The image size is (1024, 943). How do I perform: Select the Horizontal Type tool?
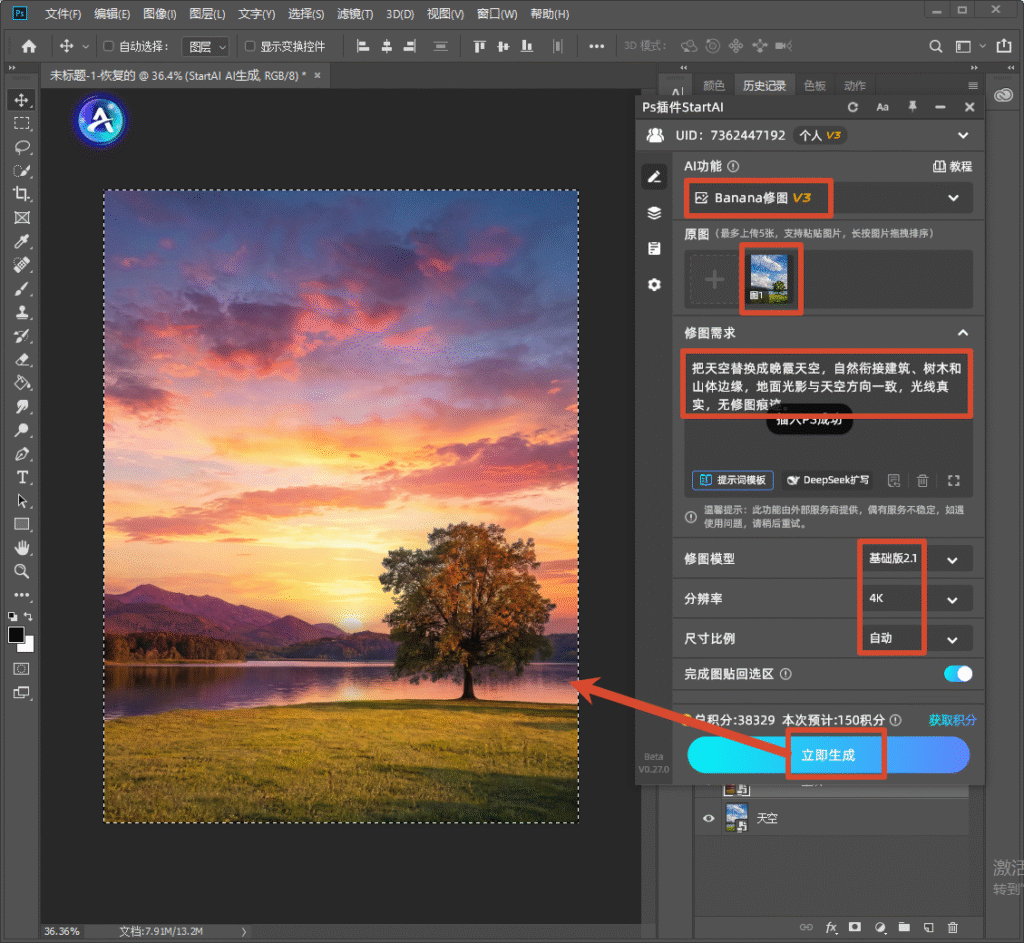click(22, 477)
